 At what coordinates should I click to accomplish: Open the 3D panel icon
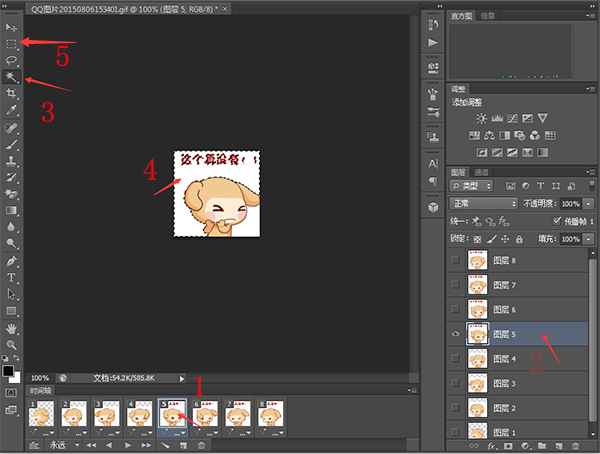point(433,207)
